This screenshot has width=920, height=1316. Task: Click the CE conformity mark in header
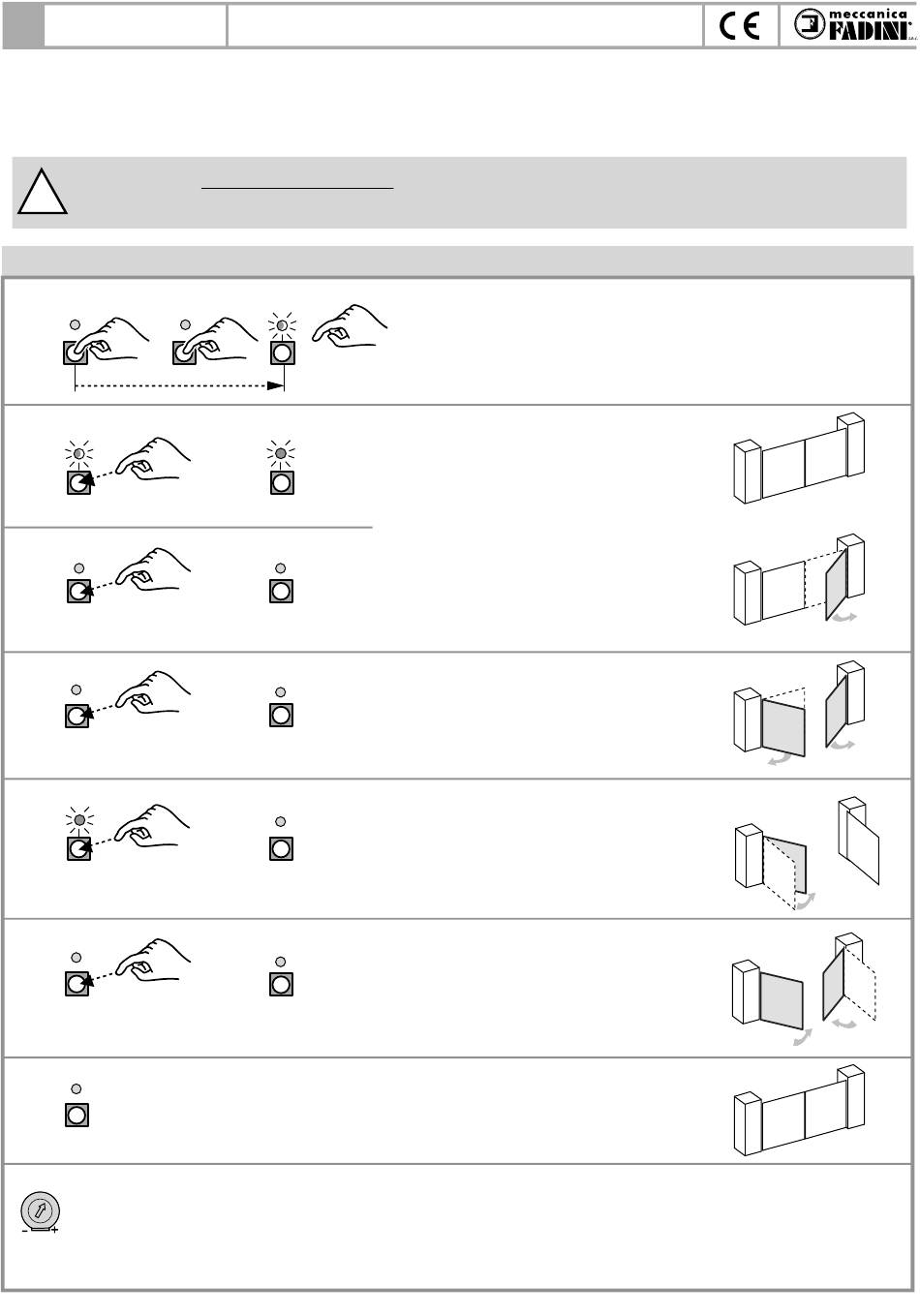pyautogui.click(x=741, y=26)
